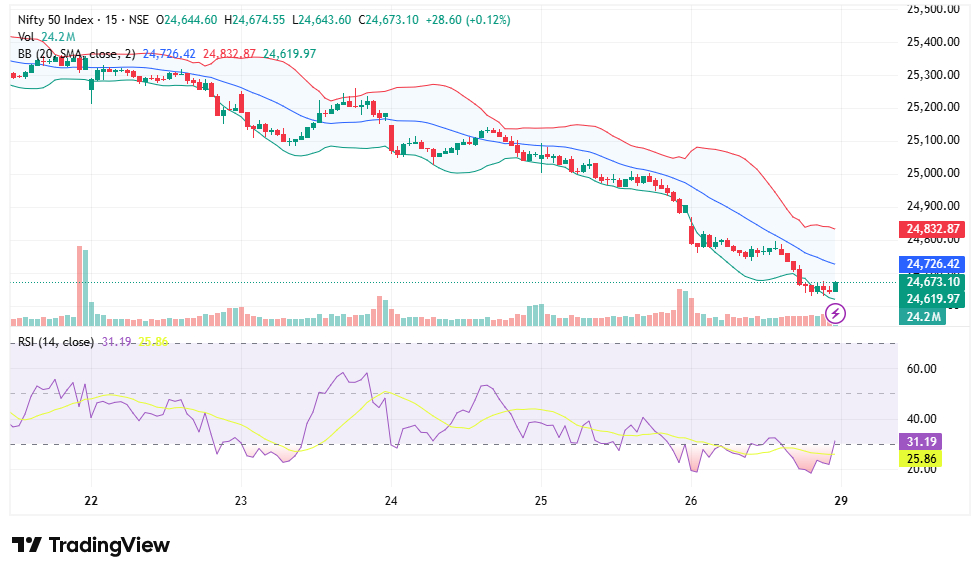The width and height of the screenshot is (972, 575).
Task: Click the green last price tag 24,673.10
Action: pyautogui.click(x=933, y=282)
